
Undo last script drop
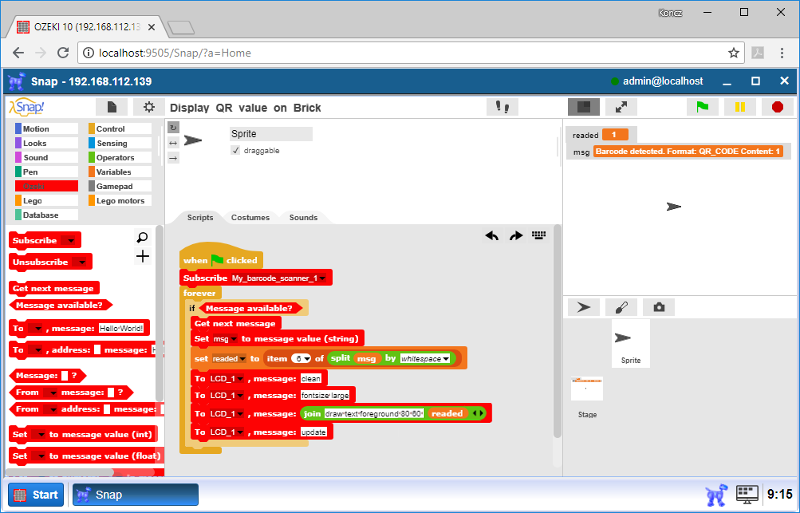pyautogui.click(x=492, y=236)
